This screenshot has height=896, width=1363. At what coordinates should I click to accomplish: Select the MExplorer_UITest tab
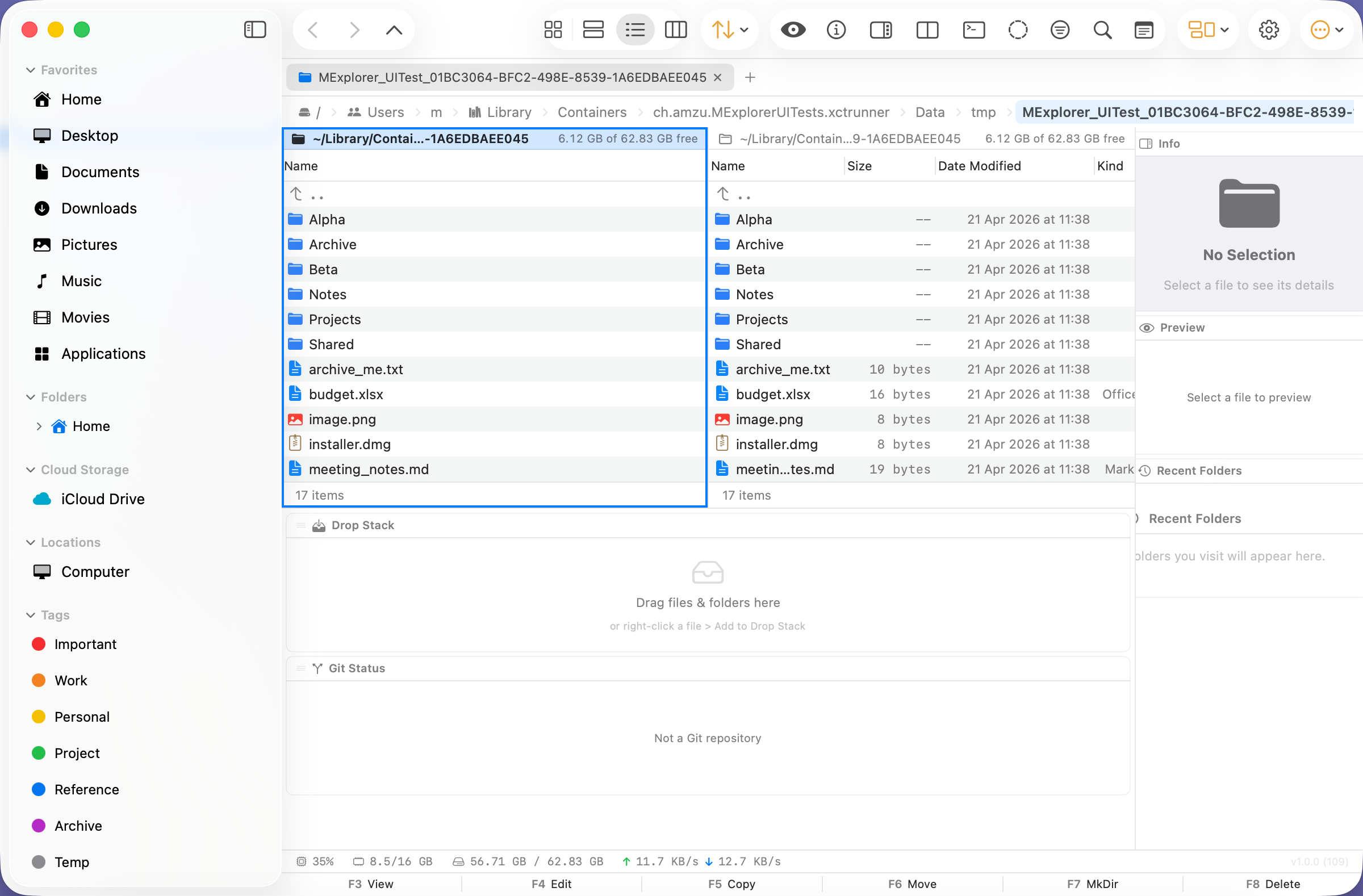pos(509,77)
